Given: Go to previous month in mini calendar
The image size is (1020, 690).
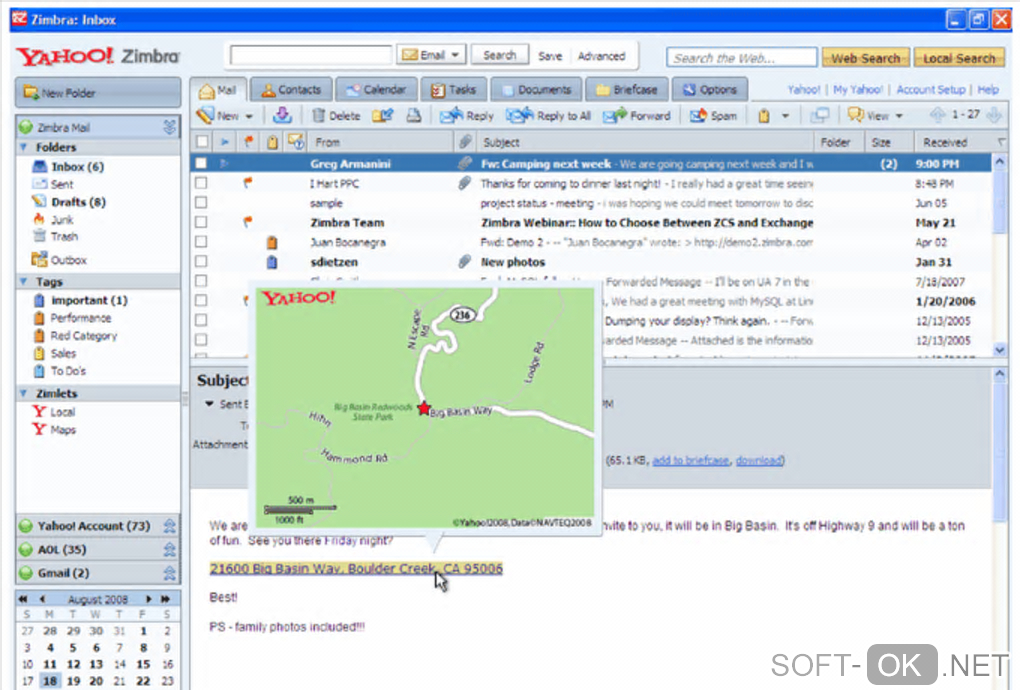Looking at the screenshot, I should tap(42, 599).
